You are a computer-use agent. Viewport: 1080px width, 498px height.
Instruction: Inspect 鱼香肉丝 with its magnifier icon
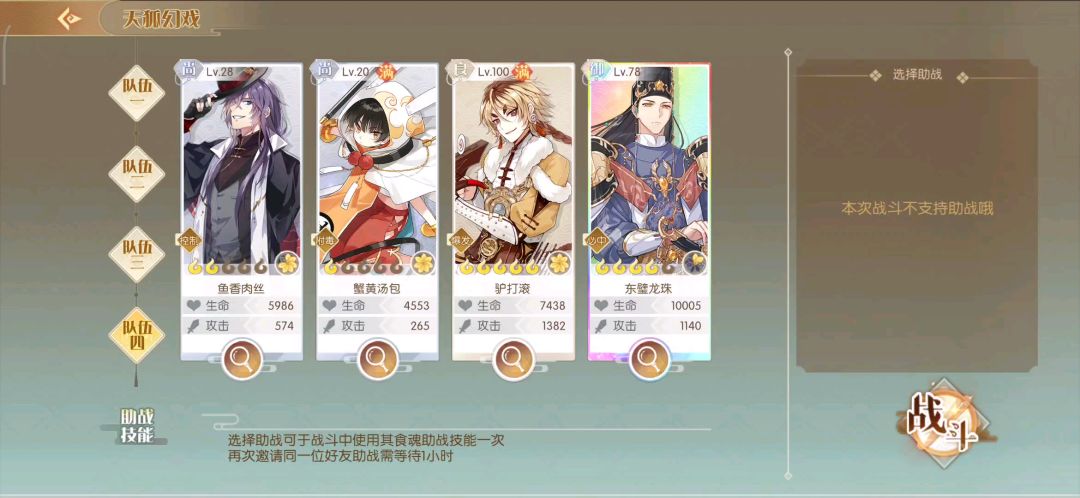242,358
